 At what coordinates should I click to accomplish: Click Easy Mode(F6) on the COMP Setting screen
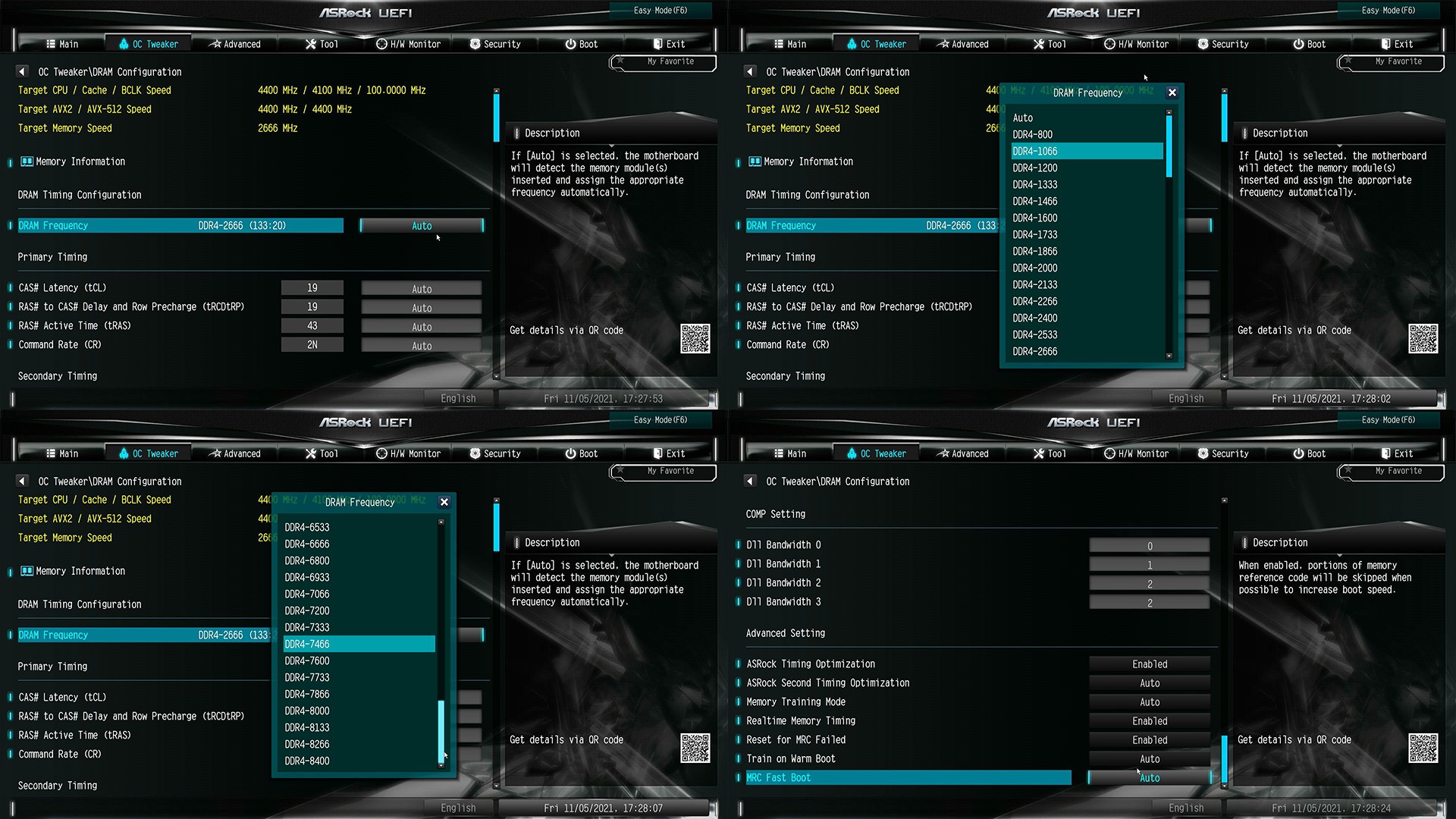tap(1388, 420)
